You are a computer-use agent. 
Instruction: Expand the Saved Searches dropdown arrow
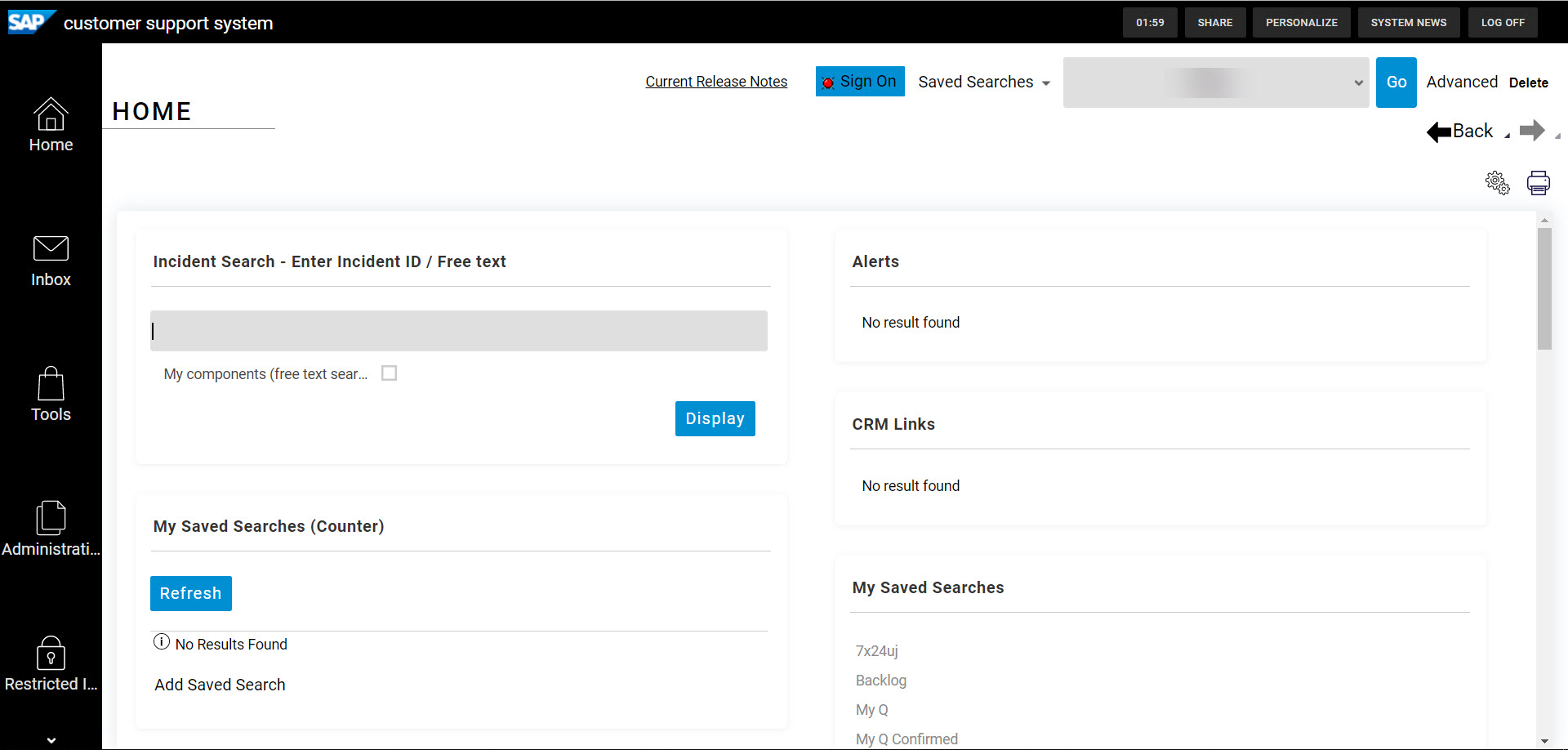(x=1046, y=83)
